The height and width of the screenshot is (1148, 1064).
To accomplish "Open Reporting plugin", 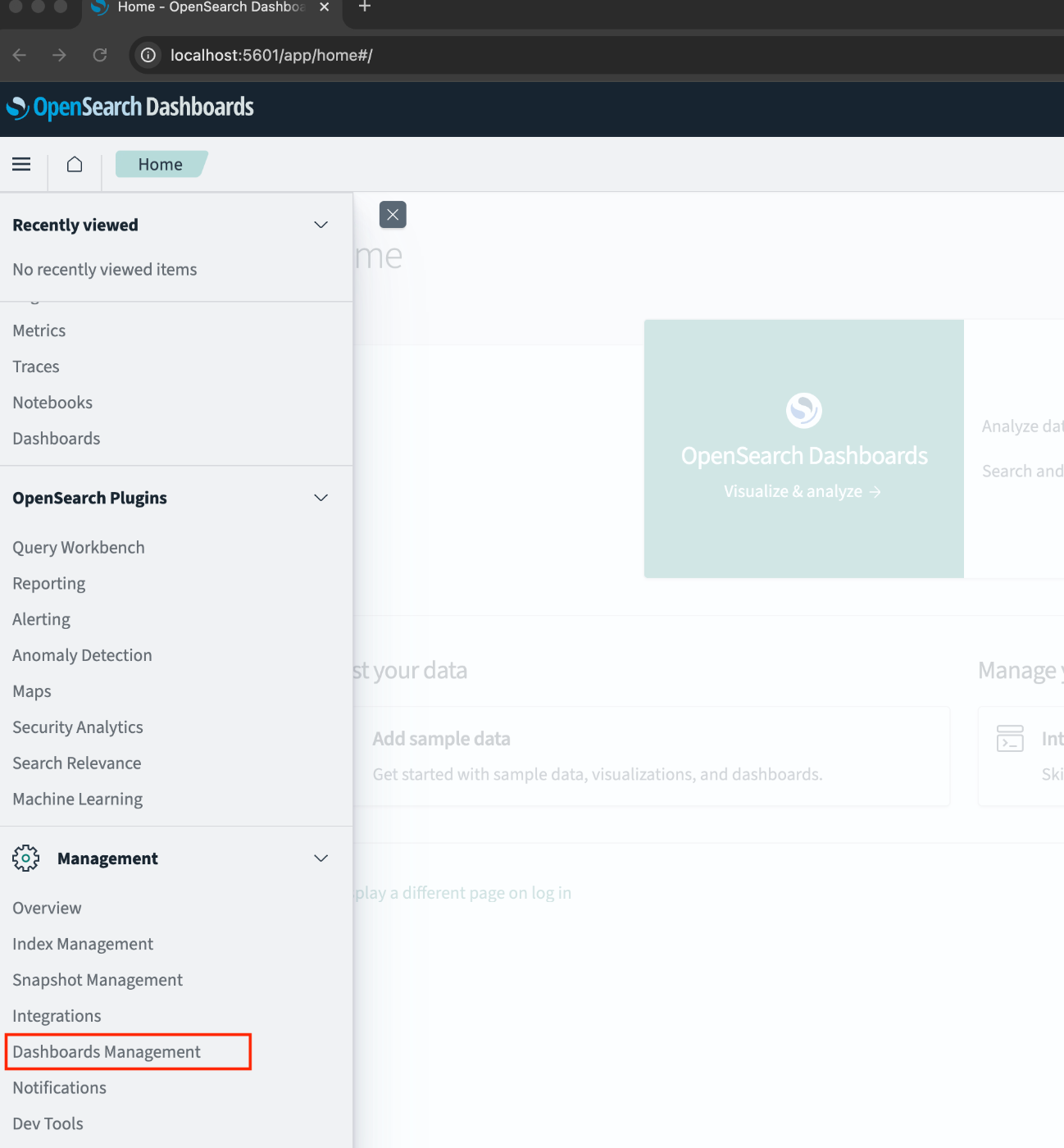I will 49,584.
